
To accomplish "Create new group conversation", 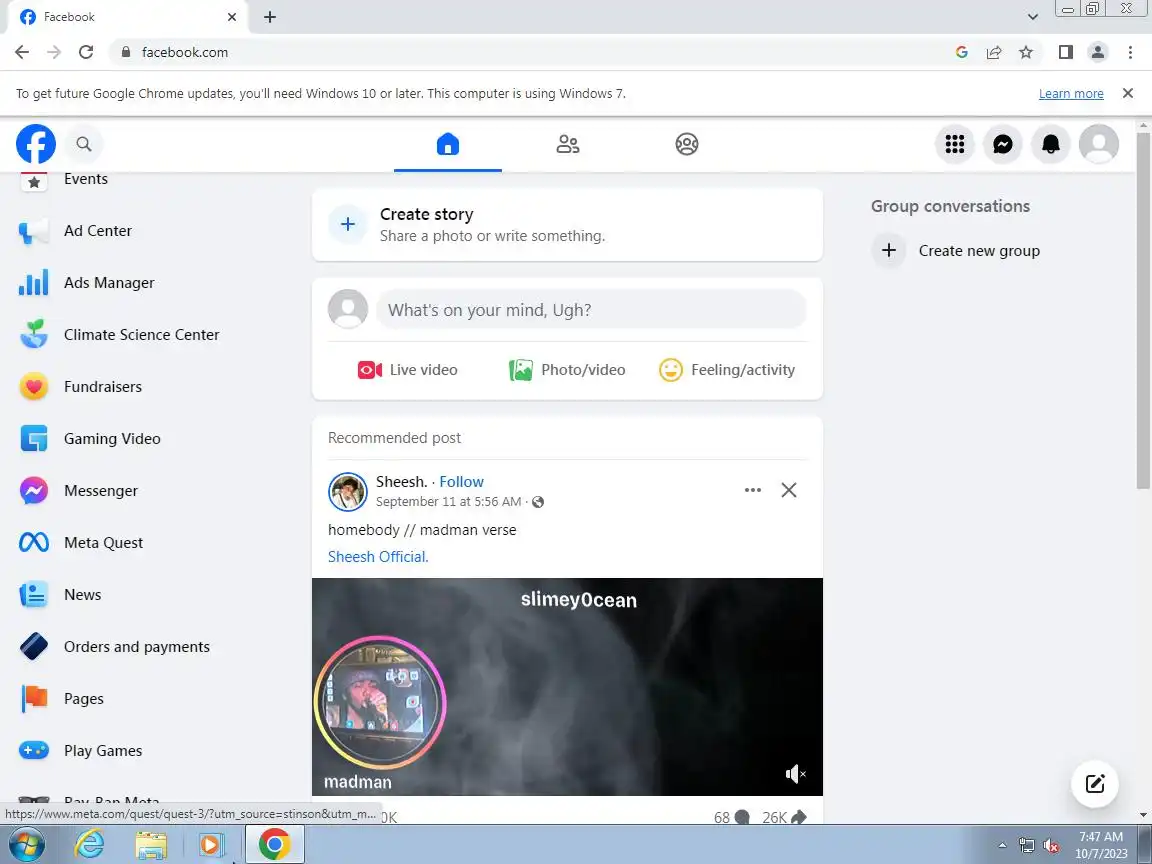I will 956,251.
